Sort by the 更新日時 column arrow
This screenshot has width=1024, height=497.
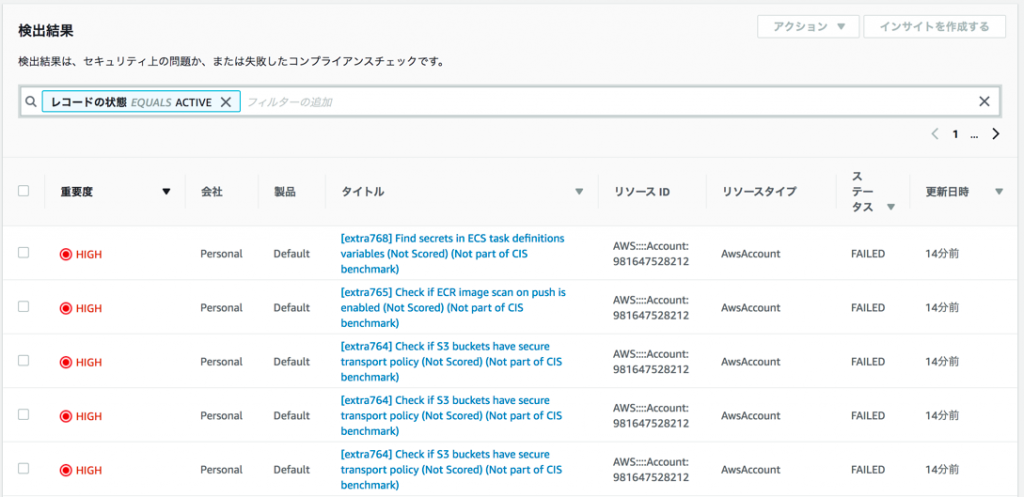tap(999, 192)
